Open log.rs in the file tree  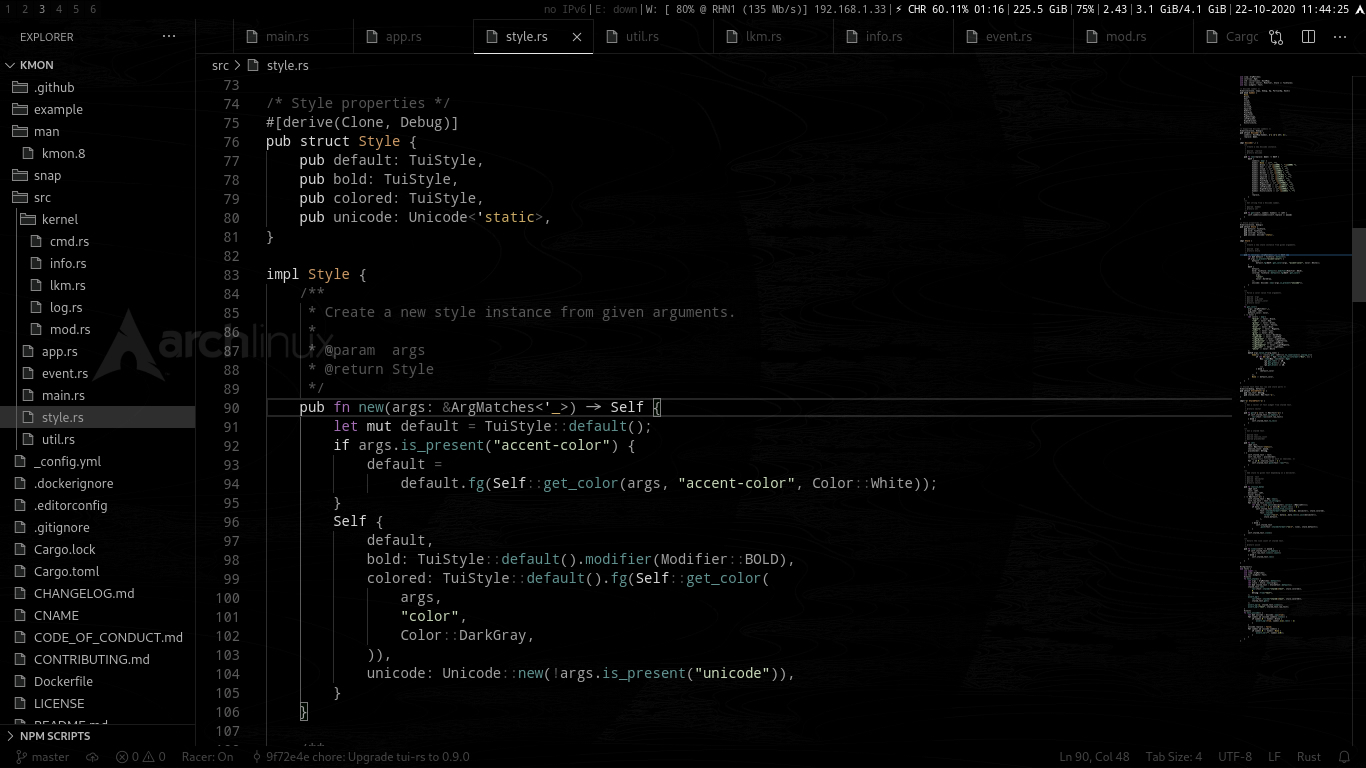(x=66, y=307)
